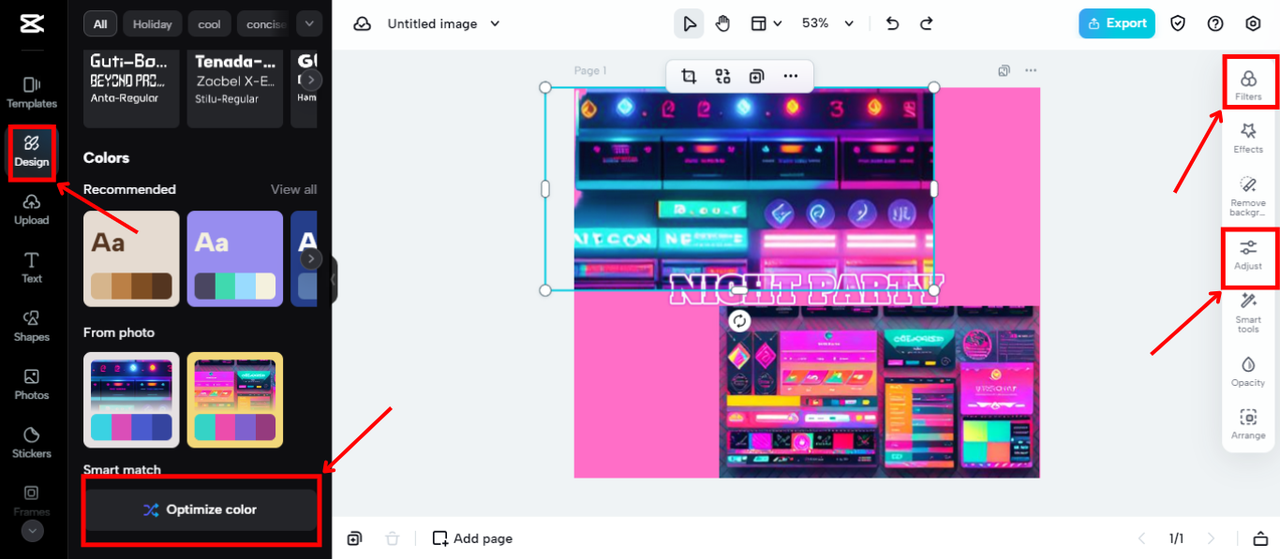1280x559 pixels.
Task: Click the round swap icon on lower image
Action: (739, 321)
